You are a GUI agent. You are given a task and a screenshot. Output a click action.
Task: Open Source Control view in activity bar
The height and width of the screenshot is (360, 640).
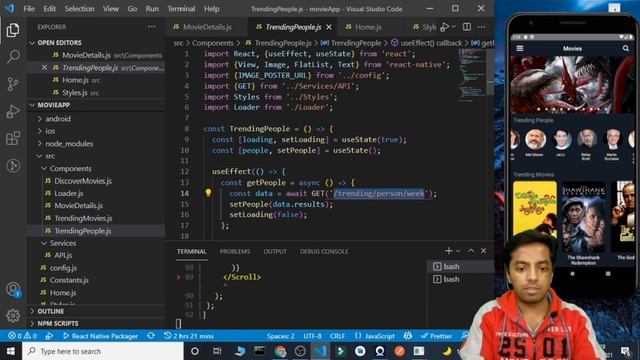pyautogui.click(x=13, y=84)
